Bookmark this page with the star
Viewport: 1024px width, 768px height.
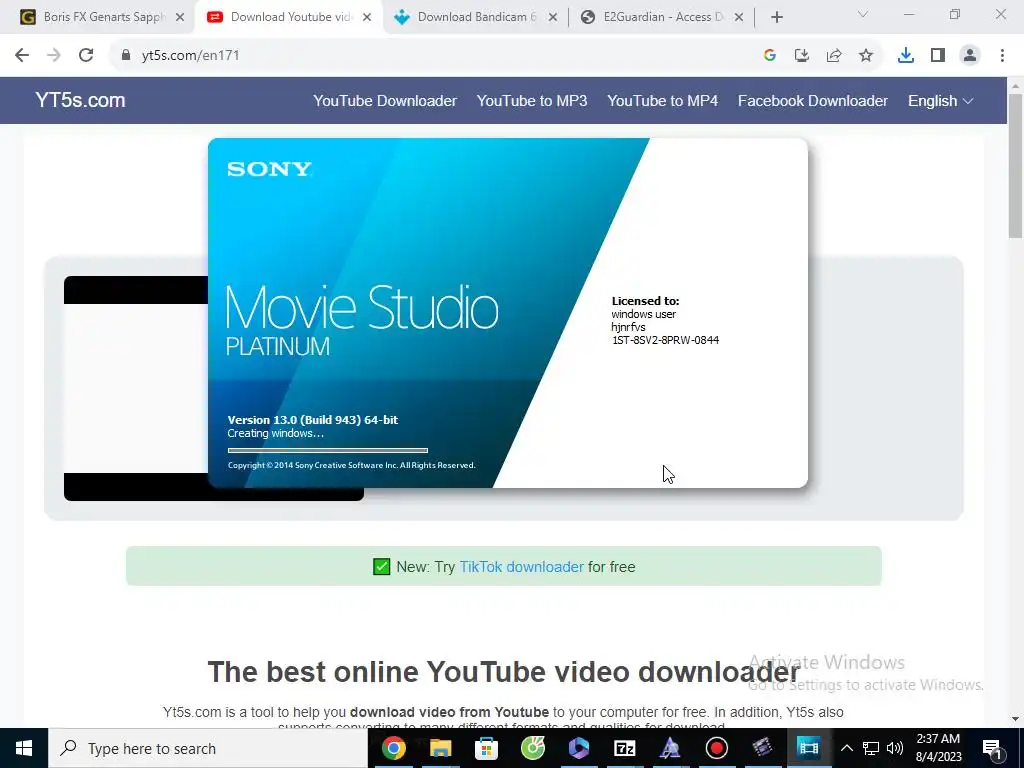(x=866, y=56)
